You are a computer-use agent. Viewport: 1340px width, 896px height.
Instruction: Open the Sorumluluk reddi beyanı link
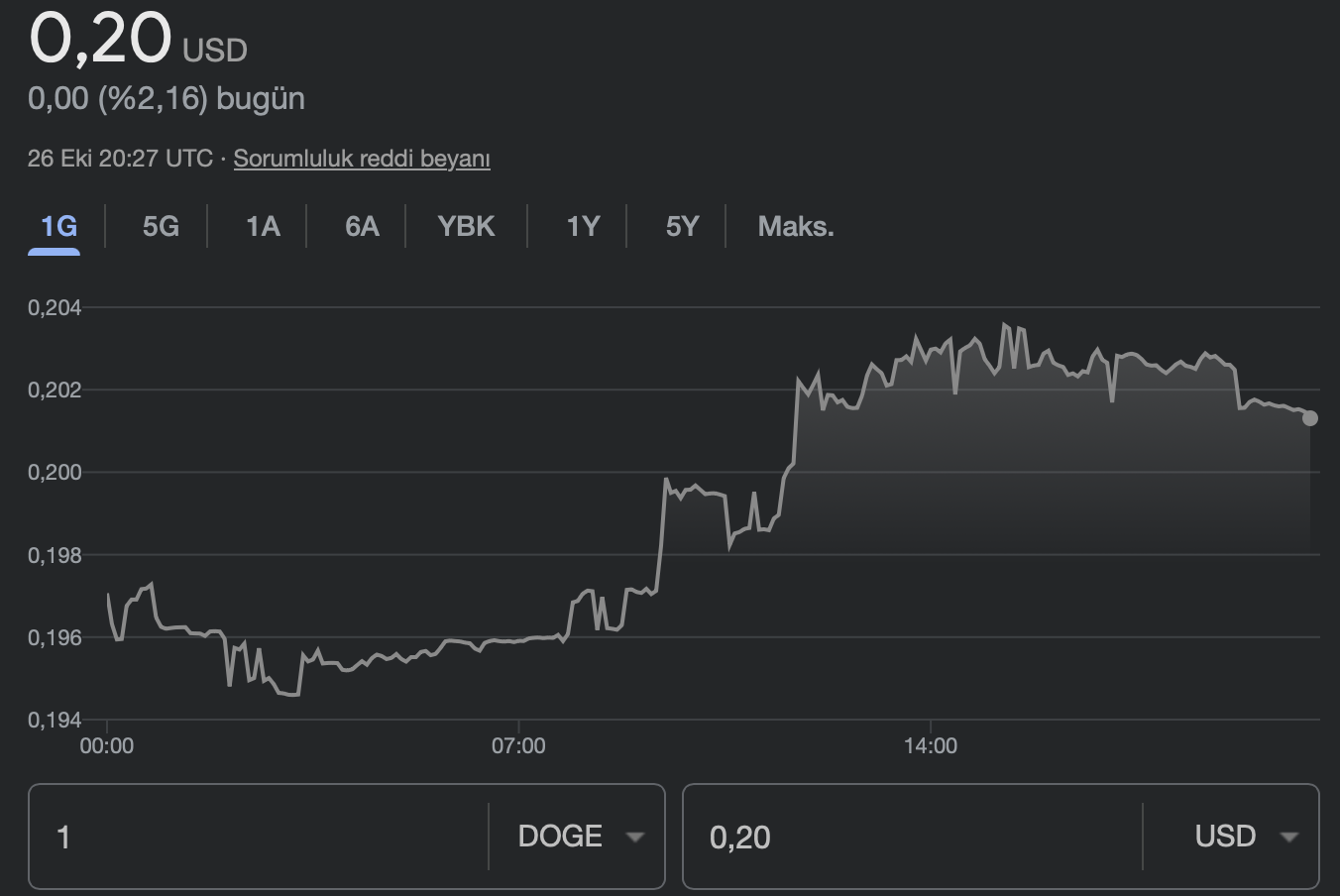pos(362,159)
